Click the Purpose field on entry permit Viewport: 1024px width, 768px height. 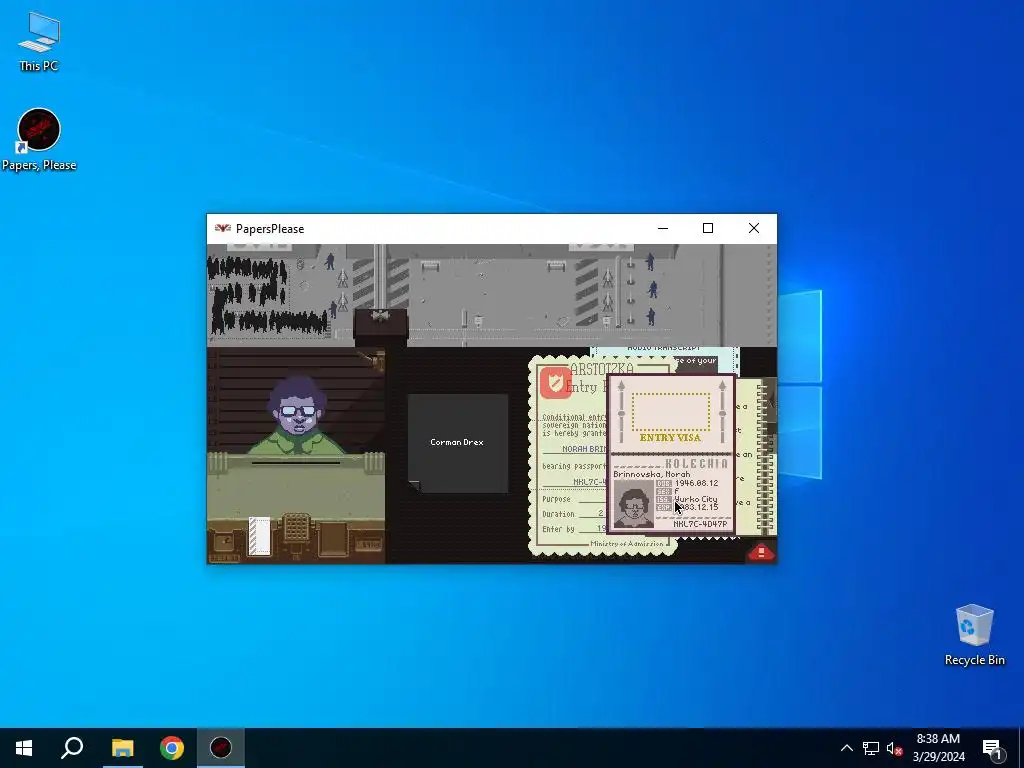click(x=573, y=499)
